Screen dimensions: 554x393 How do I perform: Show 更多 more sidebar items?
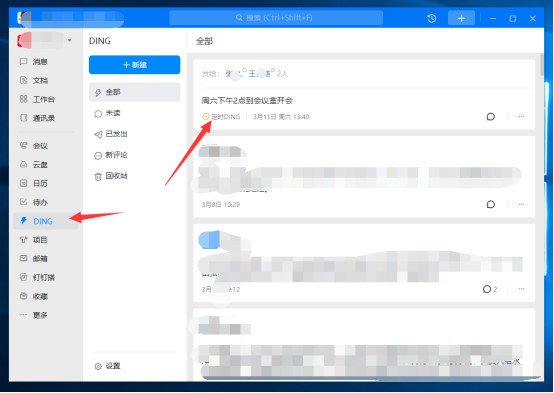coord(34,315)
